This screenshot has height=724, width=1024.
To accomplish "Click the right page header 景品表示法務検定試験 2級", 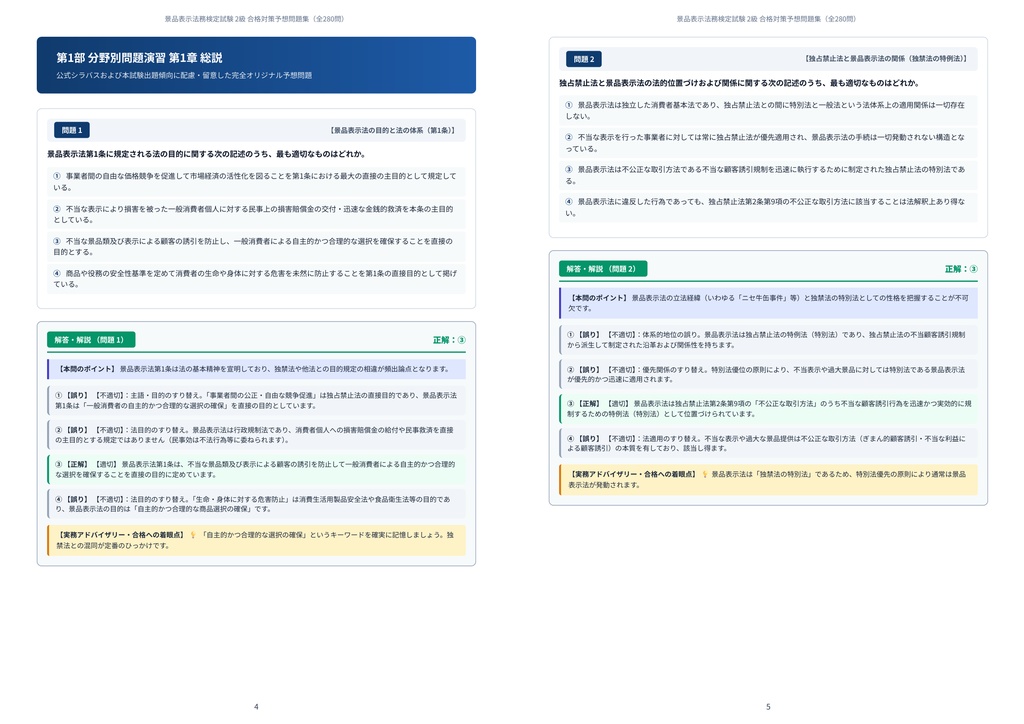I will click(767, 19).
